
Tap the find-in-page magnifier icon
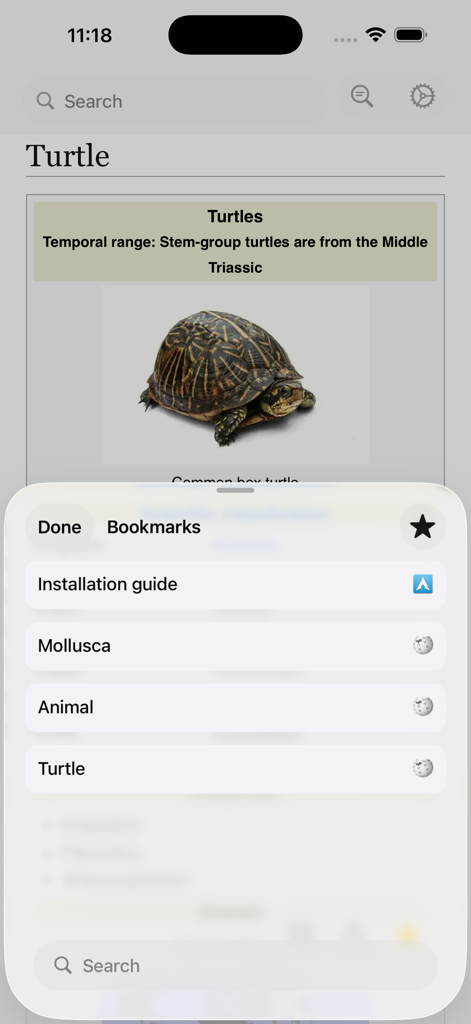[x=361, y=96]
